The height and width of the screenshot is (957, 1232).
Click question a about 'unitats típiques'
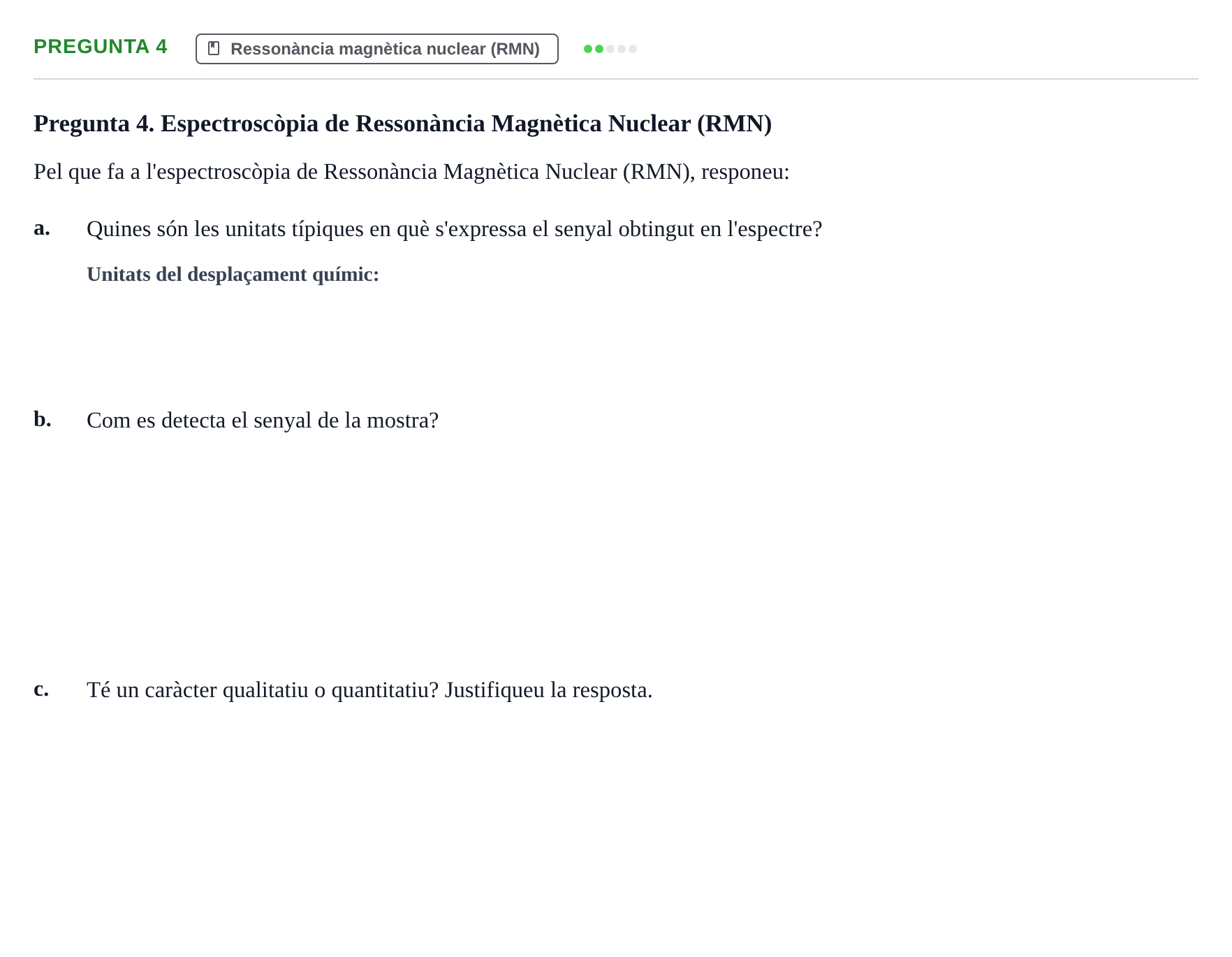click(455, 229)
